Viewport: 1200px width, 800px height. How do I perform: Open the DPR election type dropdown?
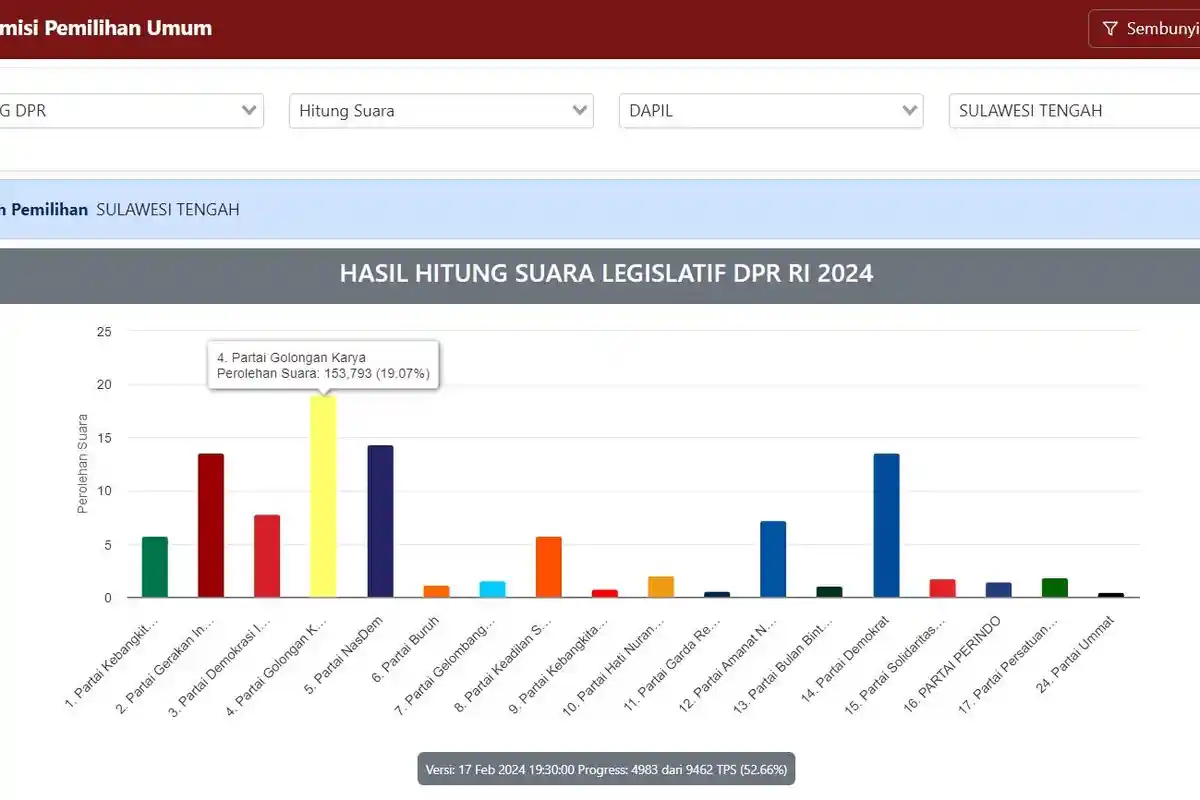(x=130, y=110)
